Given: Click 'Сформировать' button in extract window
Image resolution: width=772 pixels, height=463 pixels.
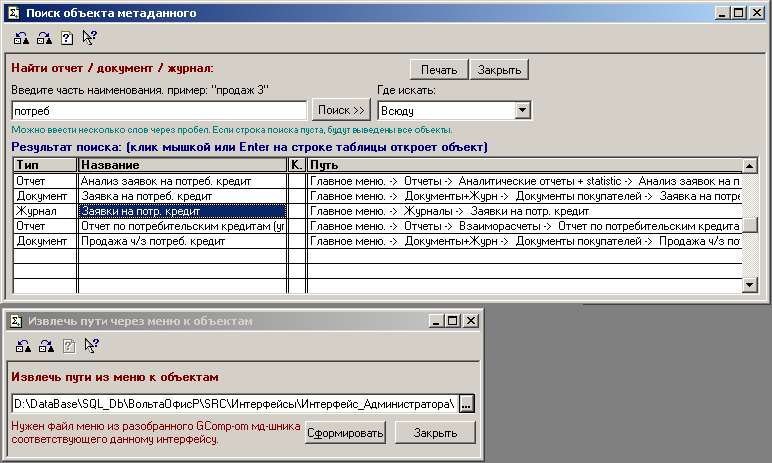Looking at the screenshot, I should coord(345,432).
